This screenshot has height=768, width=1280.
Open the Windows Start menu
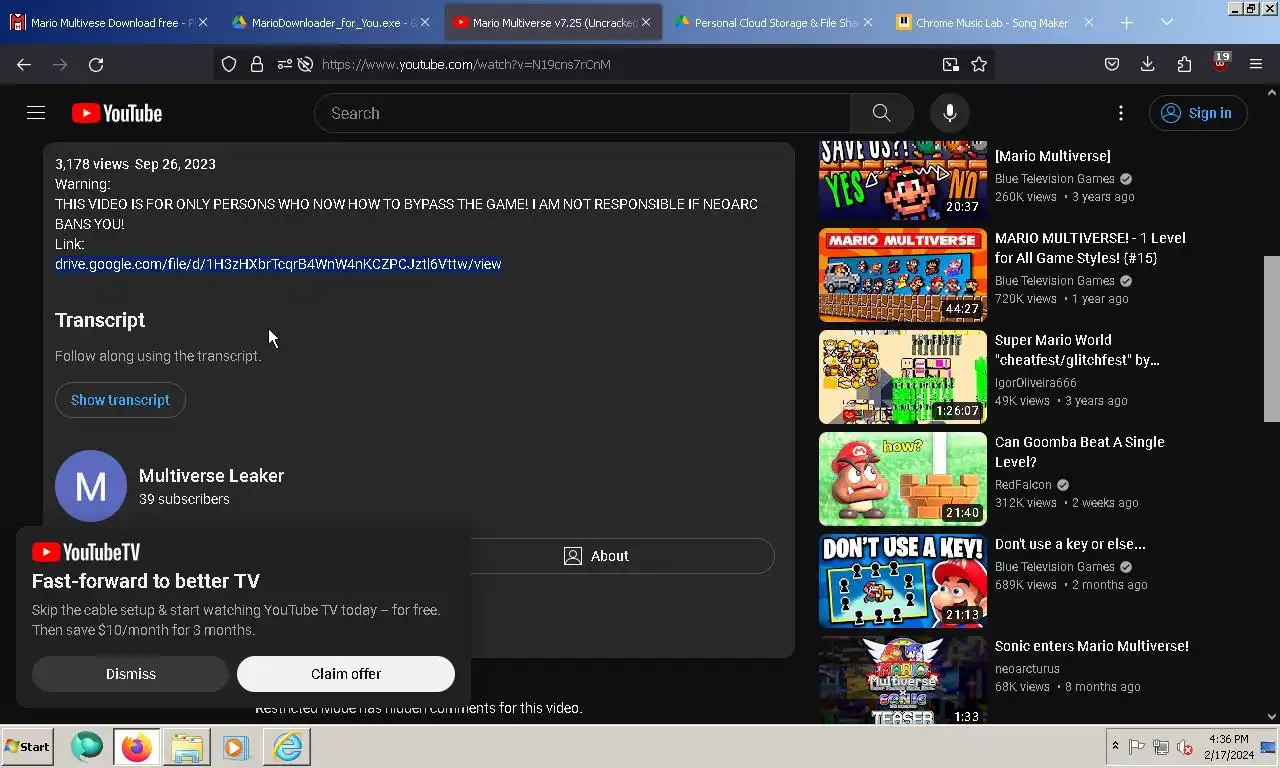28,747
